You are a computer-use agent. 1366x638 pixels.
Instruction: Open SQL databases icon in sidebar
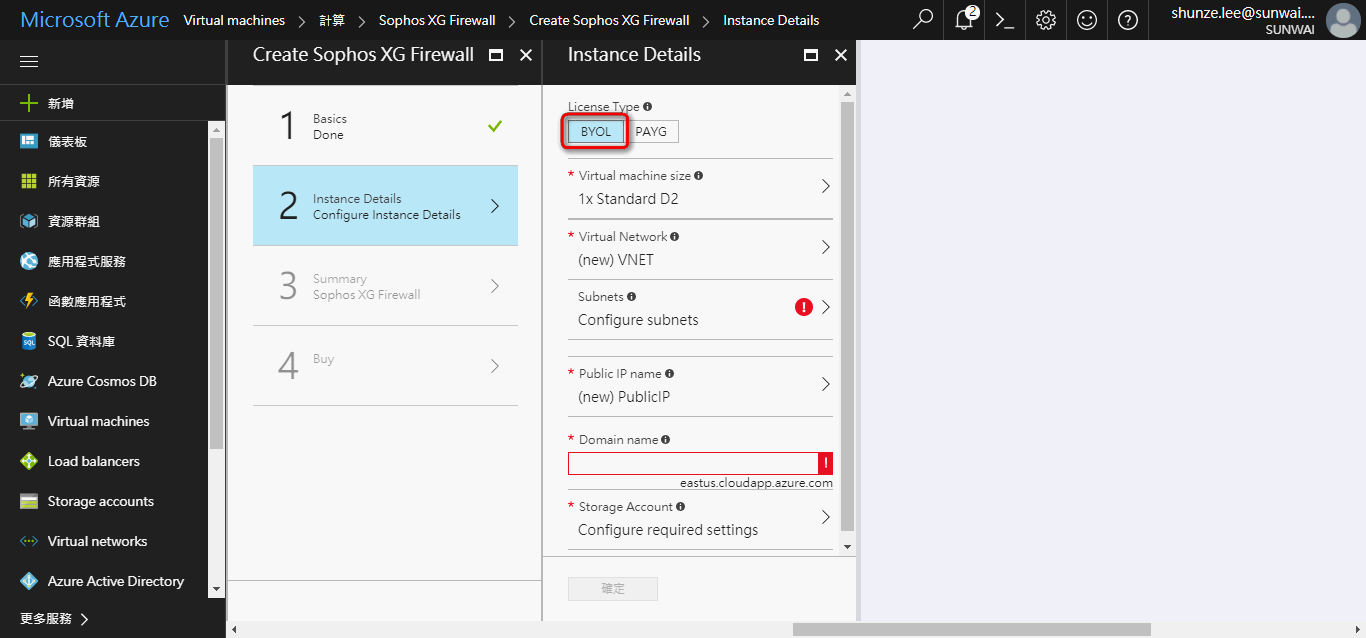pos(29,341)
